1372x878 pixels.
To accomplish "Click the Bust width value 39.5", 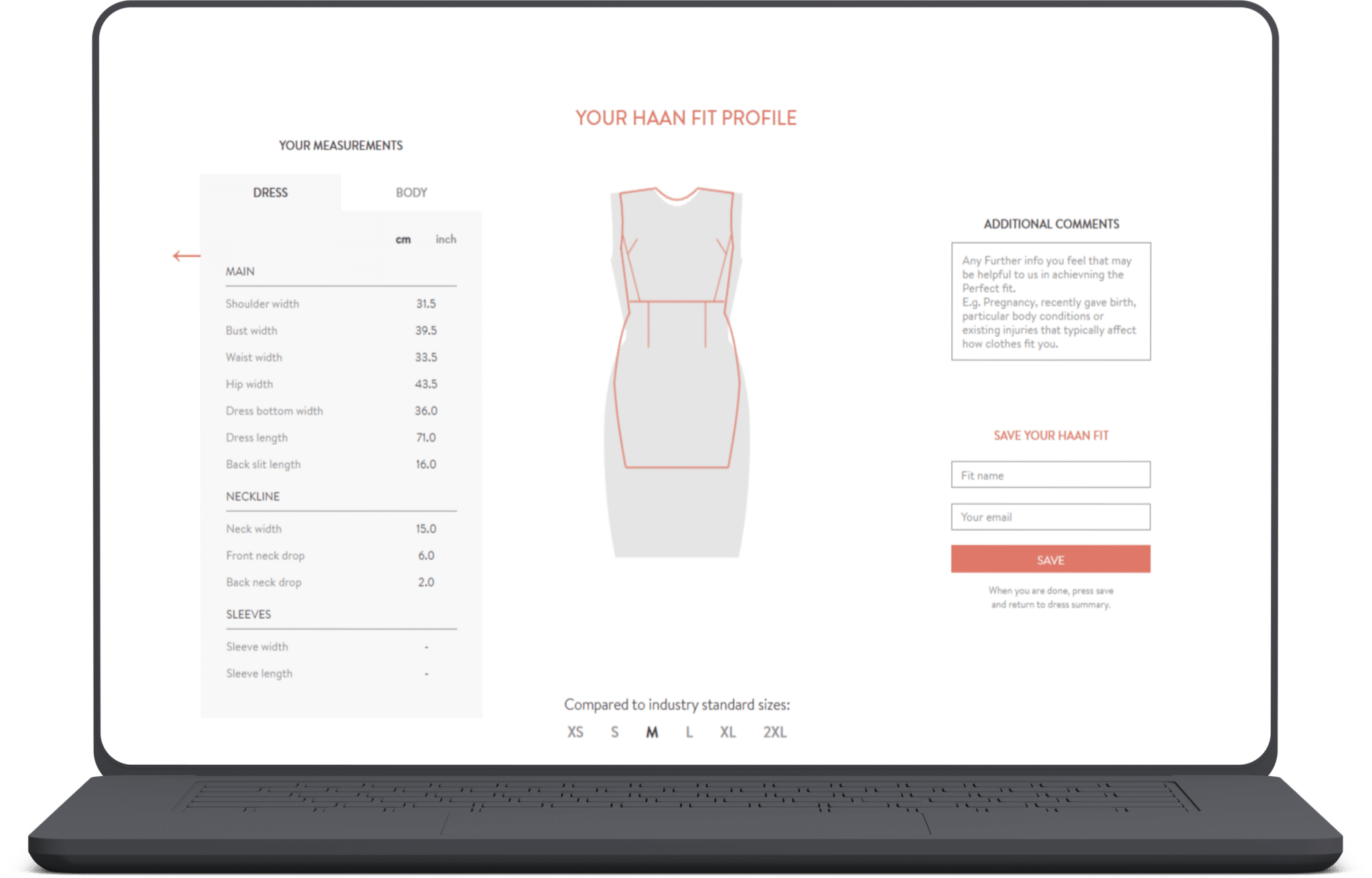I will pyautogui.click(x=426, y=331).
